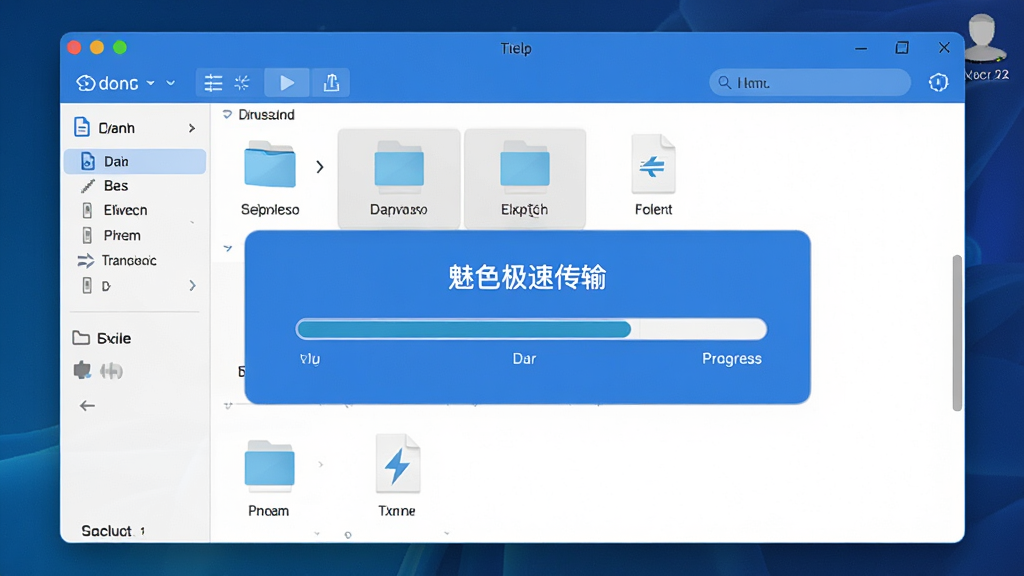Viewport: 1024px width, 576px height.
Task: Collapse the second section triangle
Action: (227, 248)
